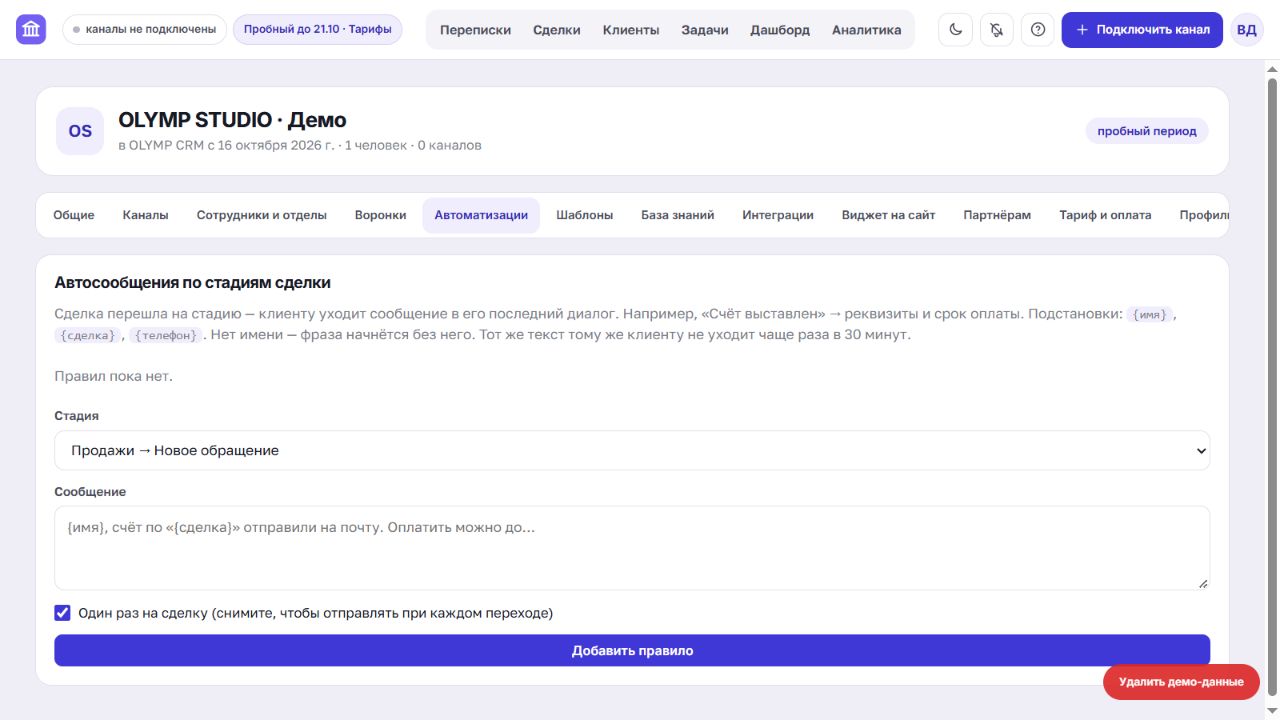1280x720 pixels.
Task: Toggle the "Один раз на сделку" checkbox
Action: pyautogui.click(x=63, y=613)
